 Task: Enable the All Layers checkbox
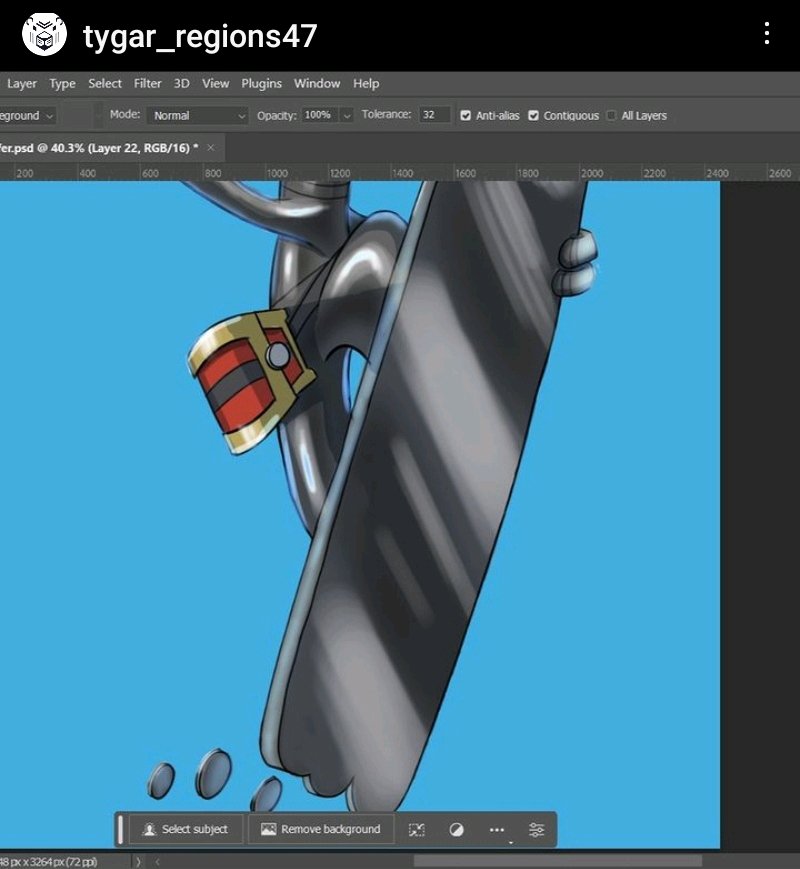(x=611, y=115)
